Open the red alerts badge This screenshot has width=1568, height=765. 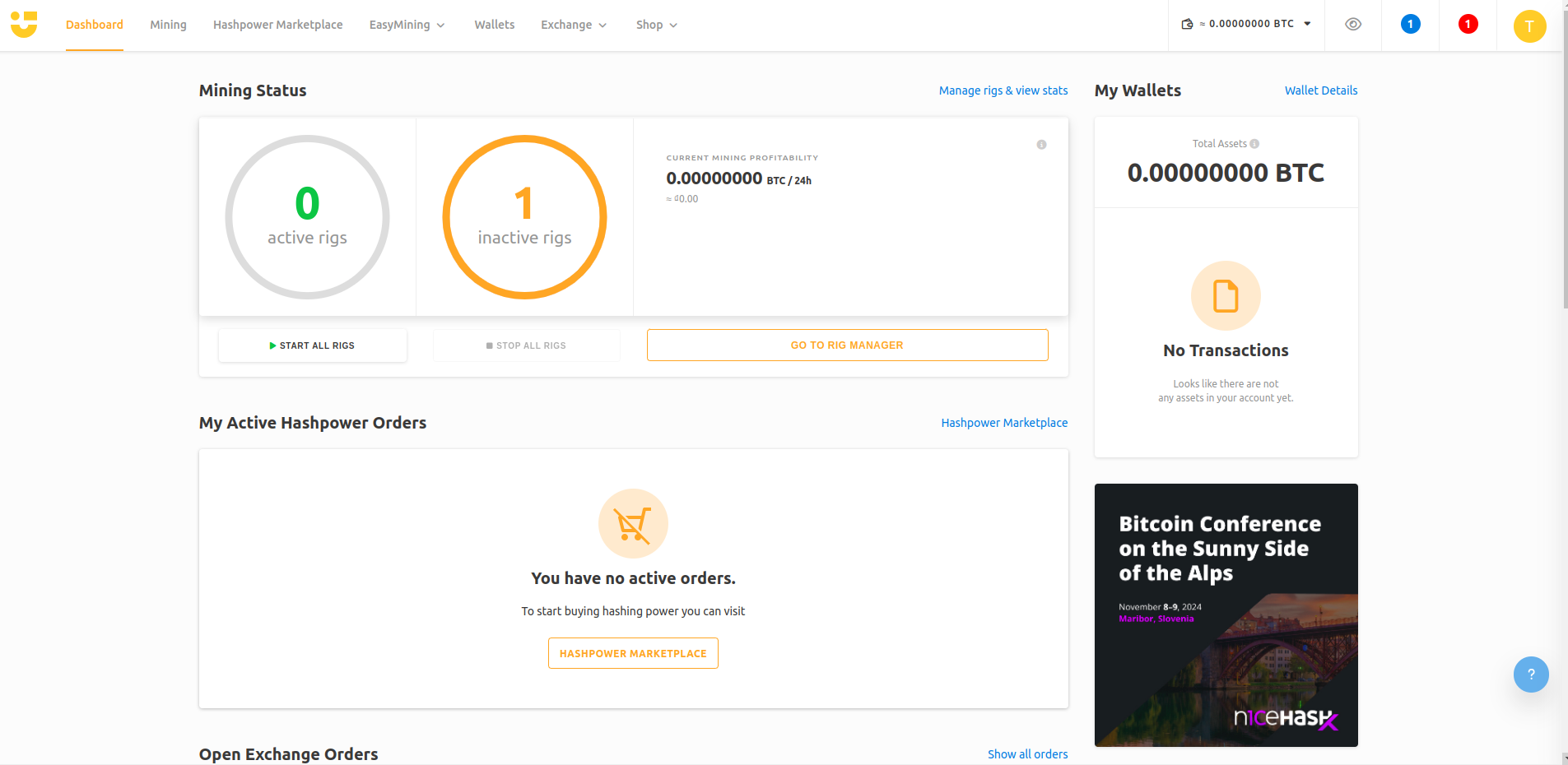point(1466,24)
